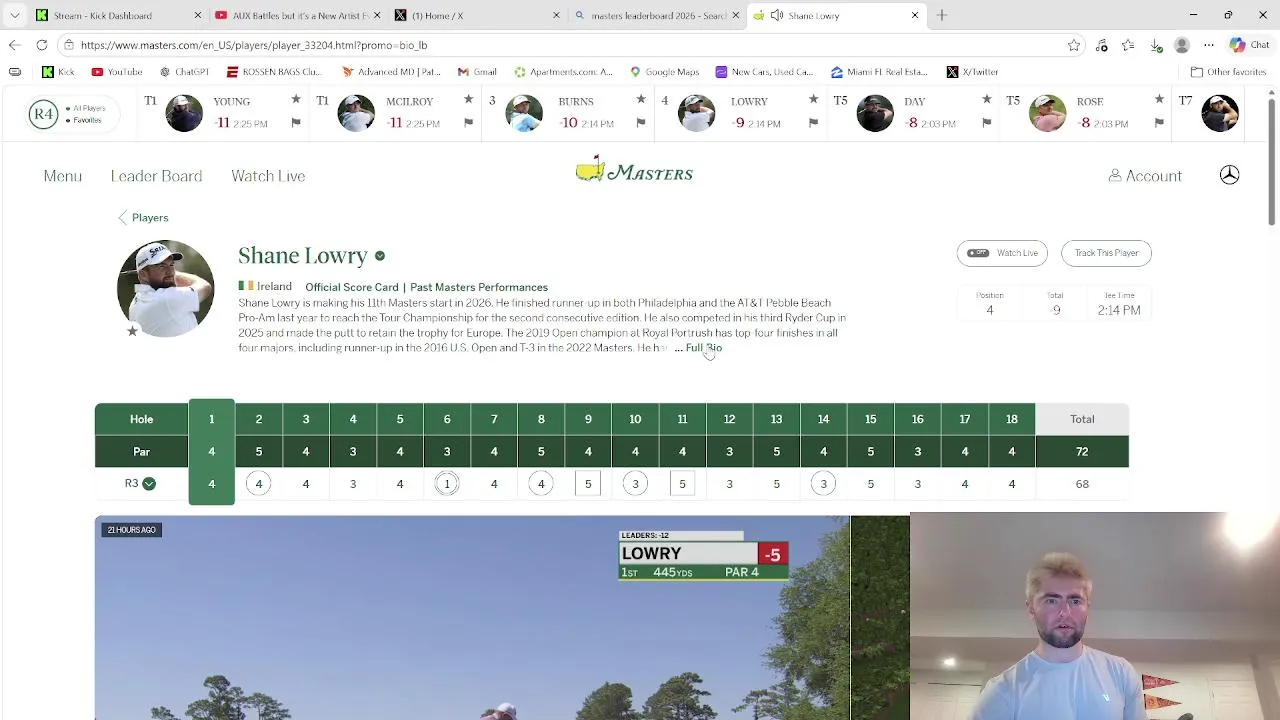Select All Players filter
The width and height of the screenshot is (1280, 720).
pyautogui.click(x=86, y=108)
